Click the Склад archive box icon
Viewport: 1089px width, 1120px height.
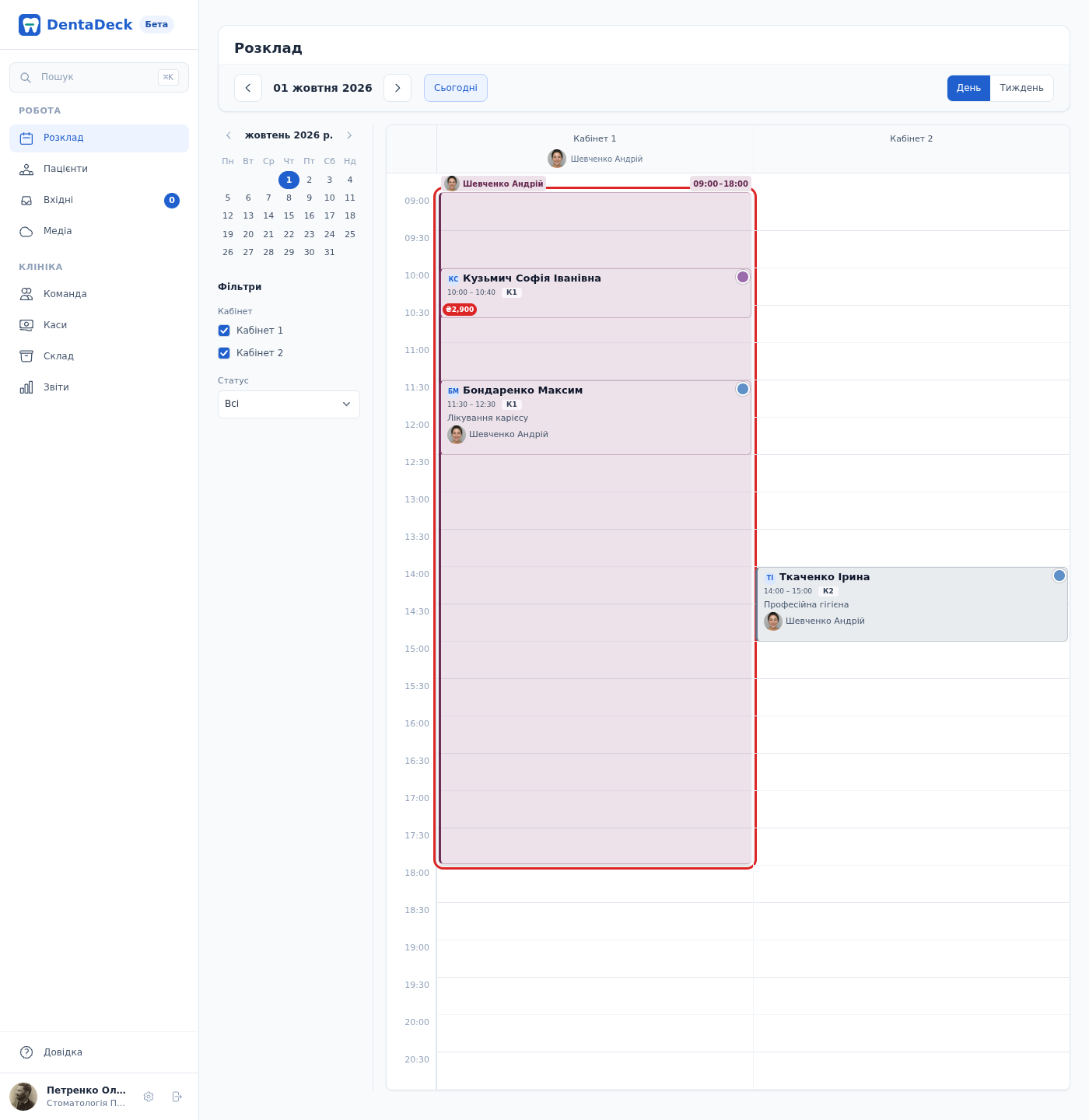pyautogui.click(x=26, y=356)
